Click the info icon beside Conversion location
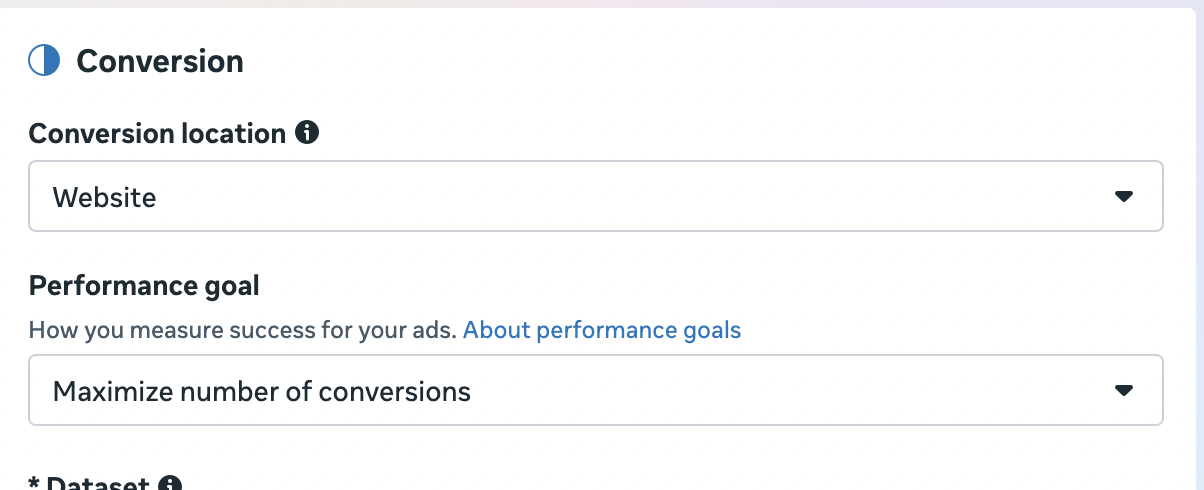Image resolution: width=1204 pixels, height=490 pixels. coord(309,132)
